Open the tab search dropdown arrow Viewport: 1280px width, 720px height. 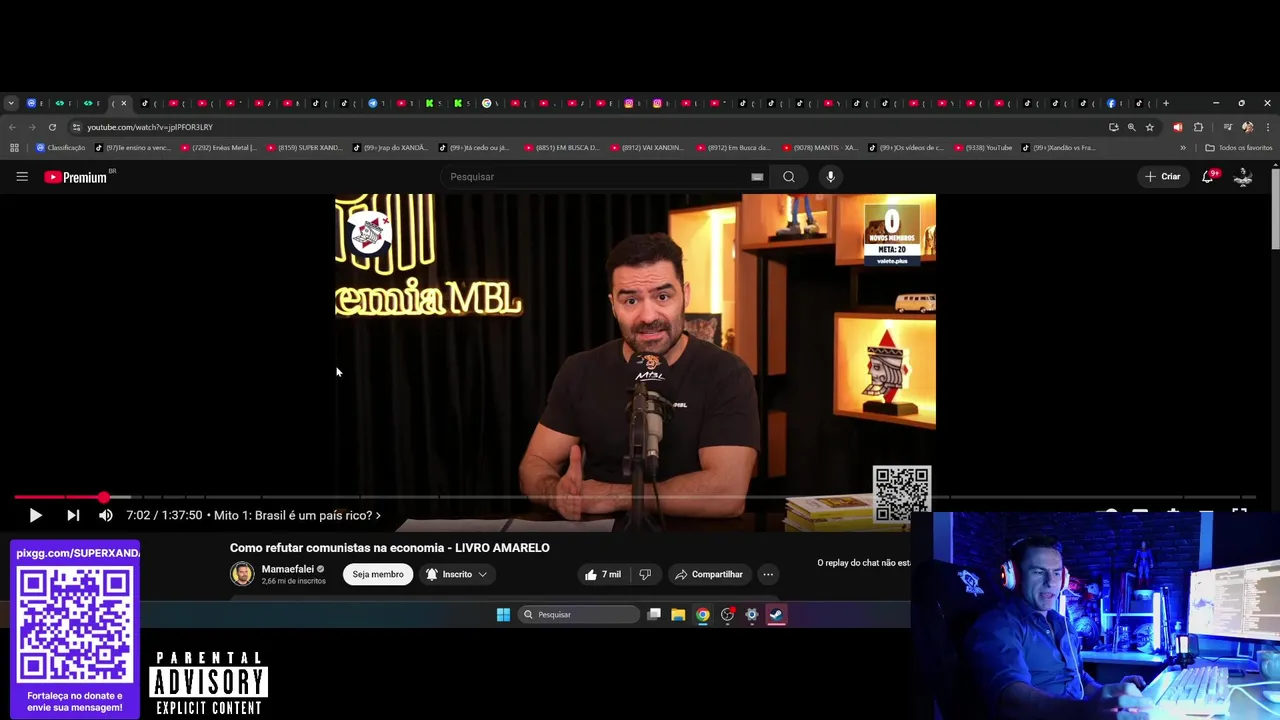point(11,103)
